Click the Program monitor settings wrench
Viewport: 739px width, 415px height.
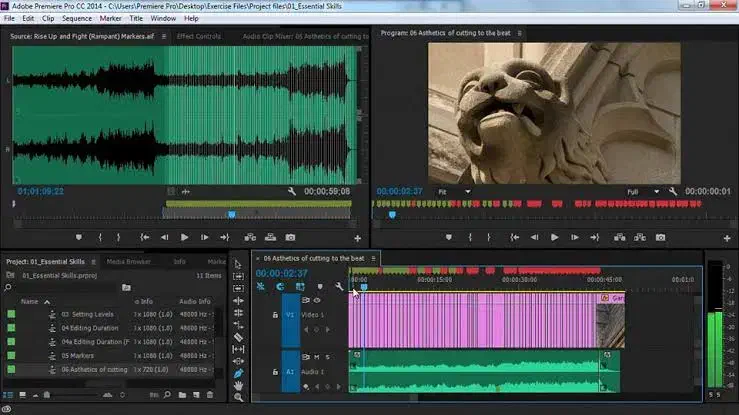pos(673,191)
